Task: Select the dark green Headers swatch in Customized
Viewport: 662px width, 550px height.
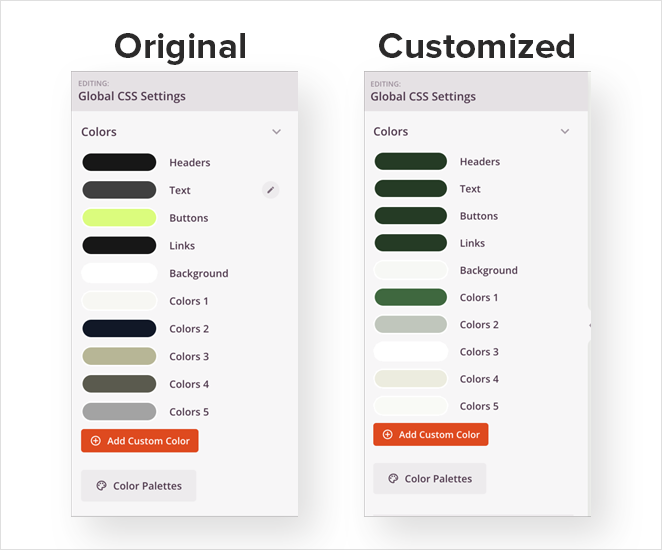Action: point(410,161)
